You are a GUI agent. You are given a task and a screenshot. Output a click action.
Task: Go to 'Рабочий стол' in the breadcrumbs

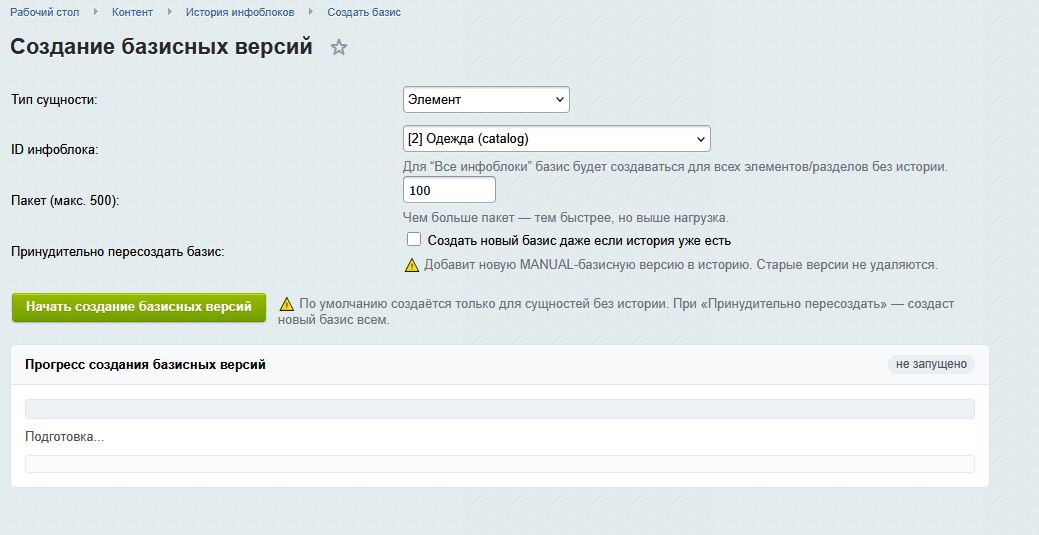click(x=46, y=12)
